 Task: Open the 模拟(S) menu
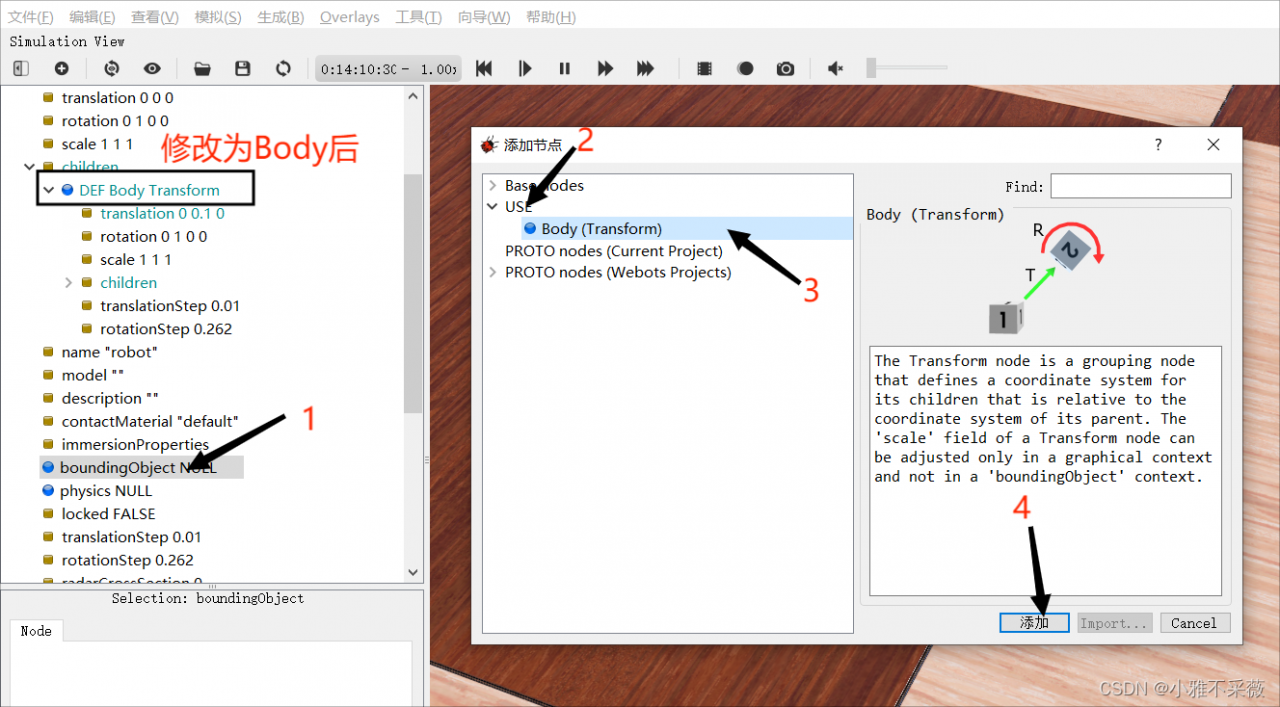[217, 17]
